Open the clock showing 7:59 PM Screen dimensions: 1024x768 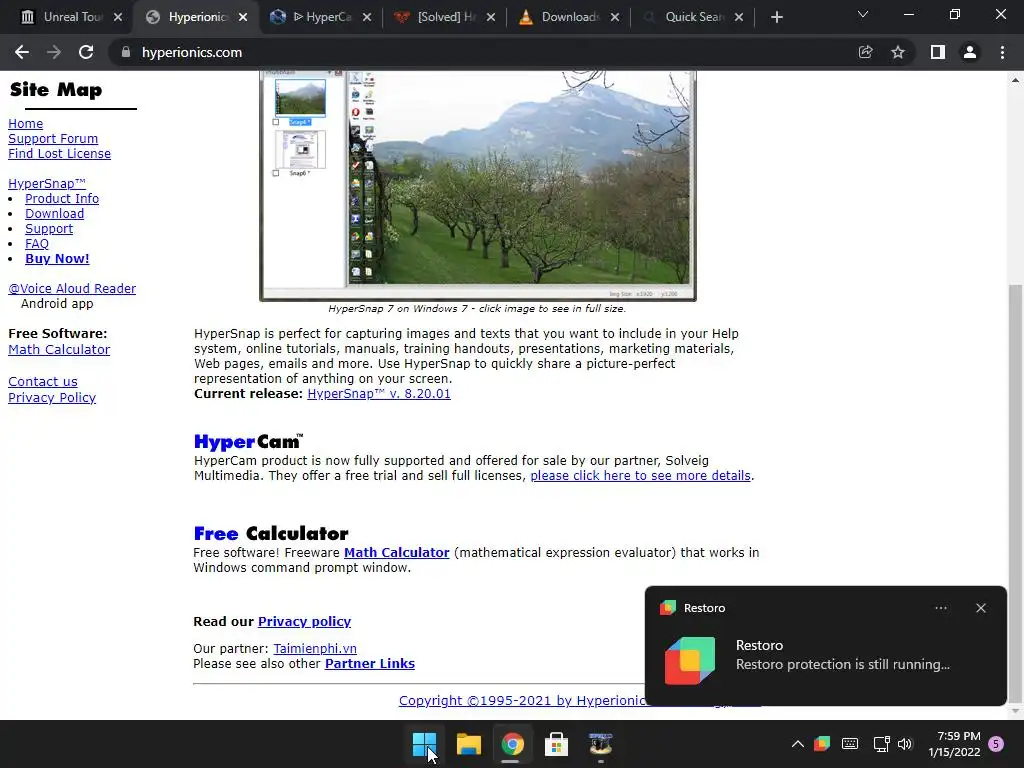(954, 744)
